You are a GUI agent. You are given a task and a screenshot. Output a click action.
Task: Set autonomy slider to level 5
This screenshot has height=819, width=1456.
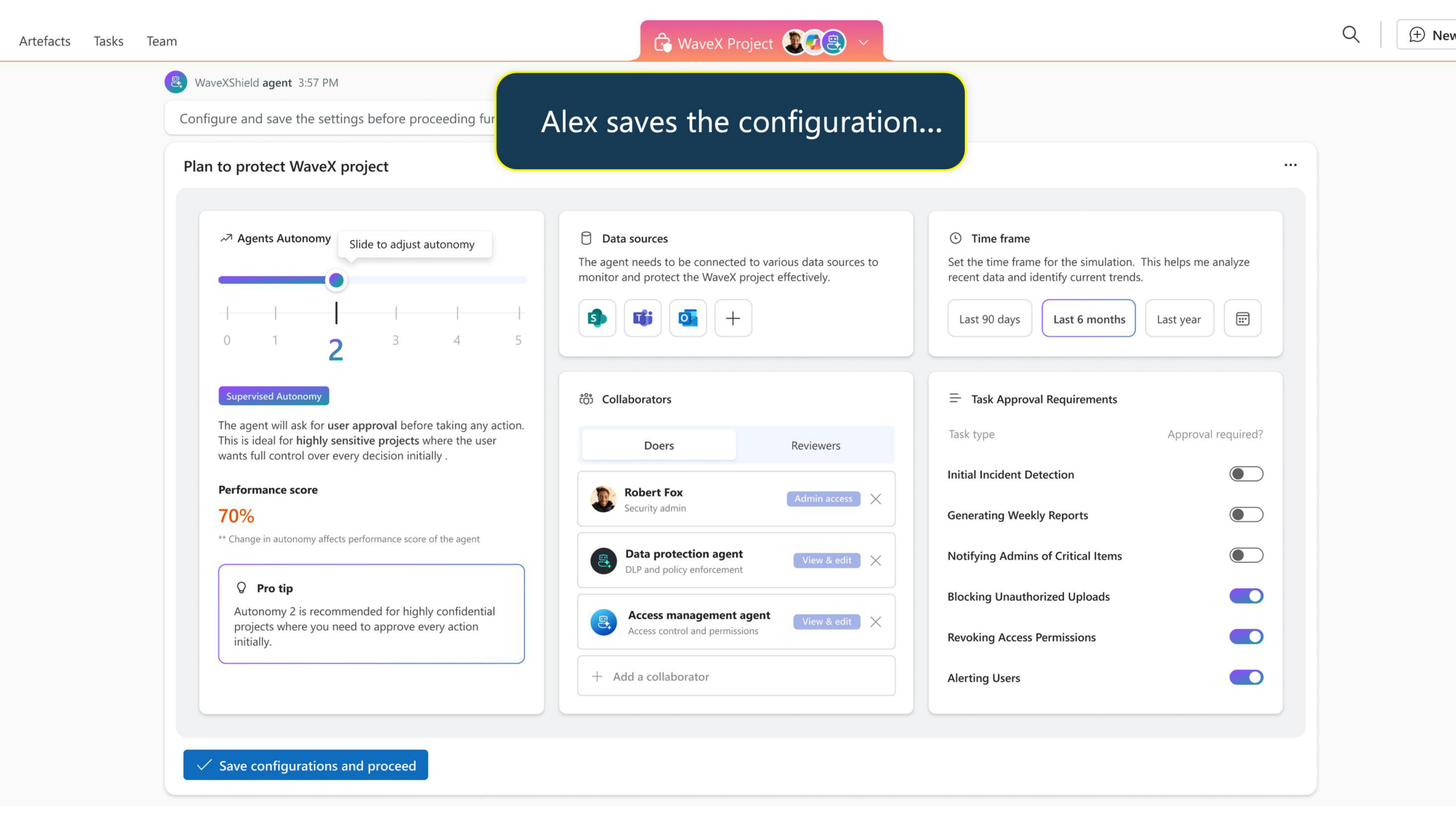click(x=519, y=280)
